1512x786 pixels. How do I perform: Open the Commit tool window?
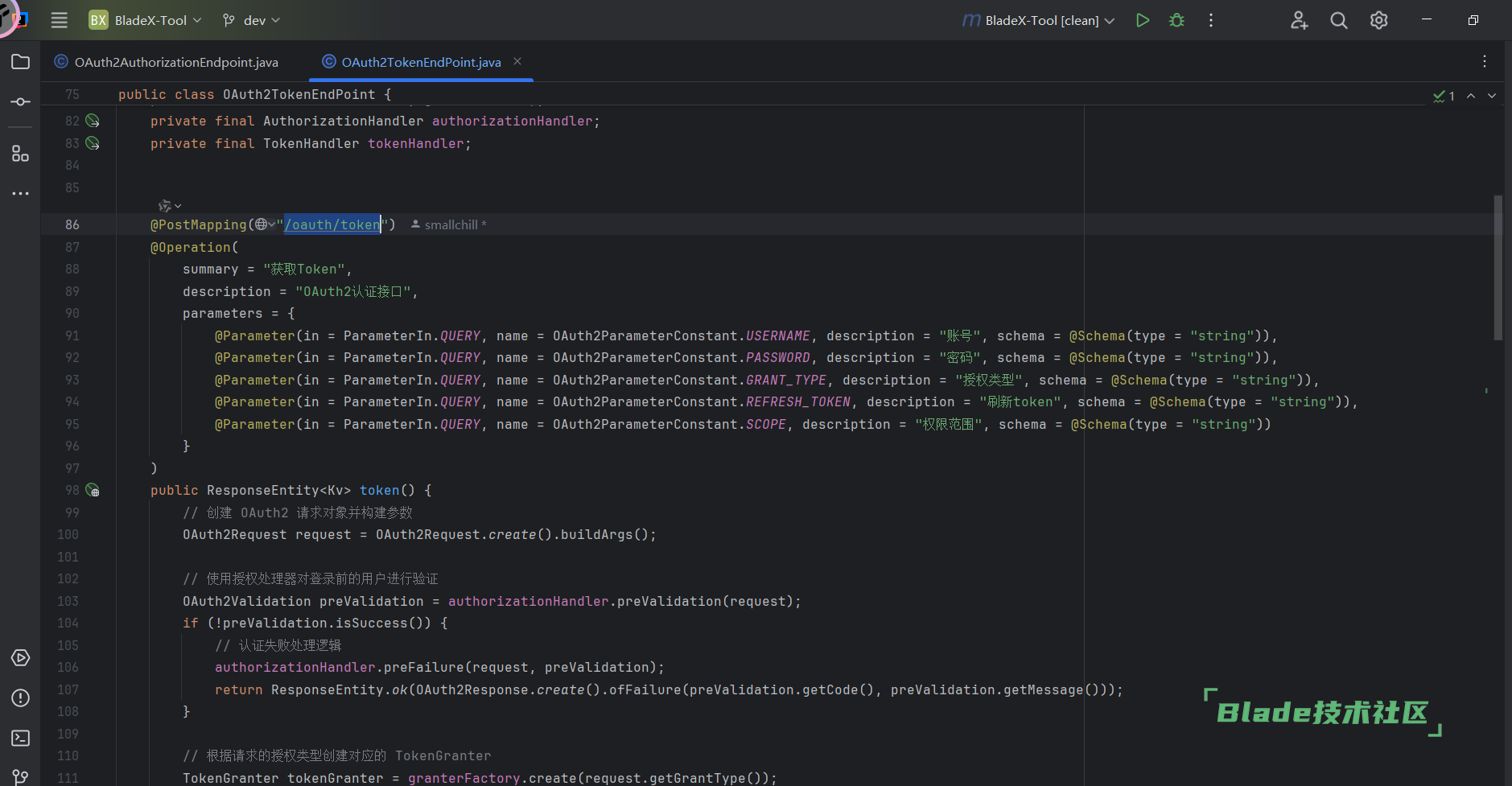[21, 102]
